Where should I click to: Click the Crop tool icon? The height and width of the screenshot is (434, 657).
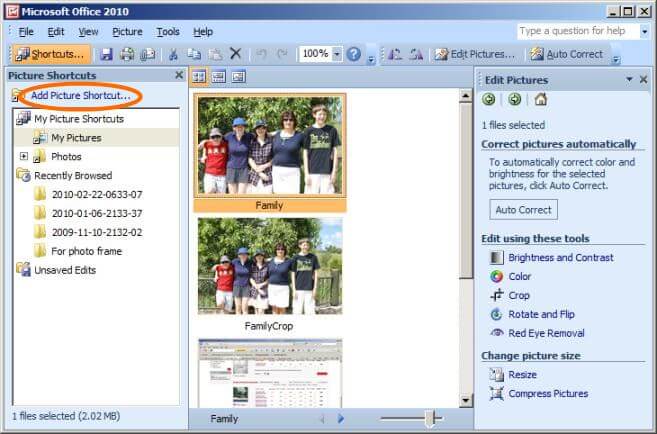[497, 295]
